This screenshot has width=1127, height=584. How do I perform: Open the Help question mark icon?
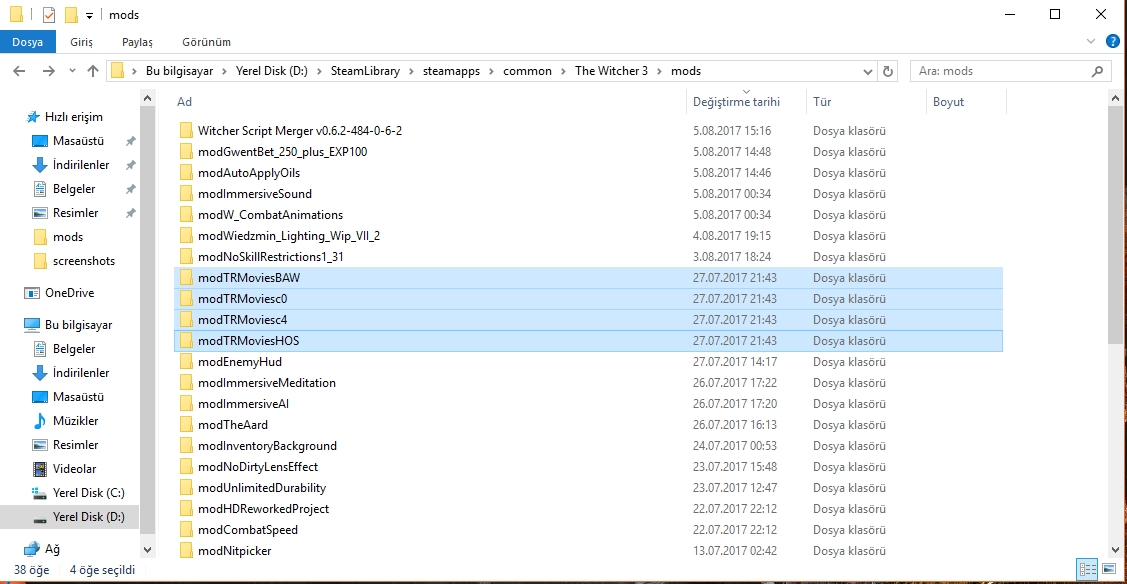(1112, 42)
